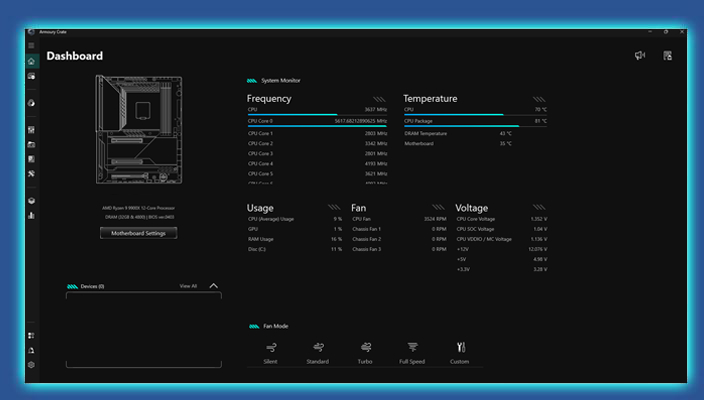Select the CPU Core 0 frequency row
Screen dimensions: 704x400
pos(316,121)
